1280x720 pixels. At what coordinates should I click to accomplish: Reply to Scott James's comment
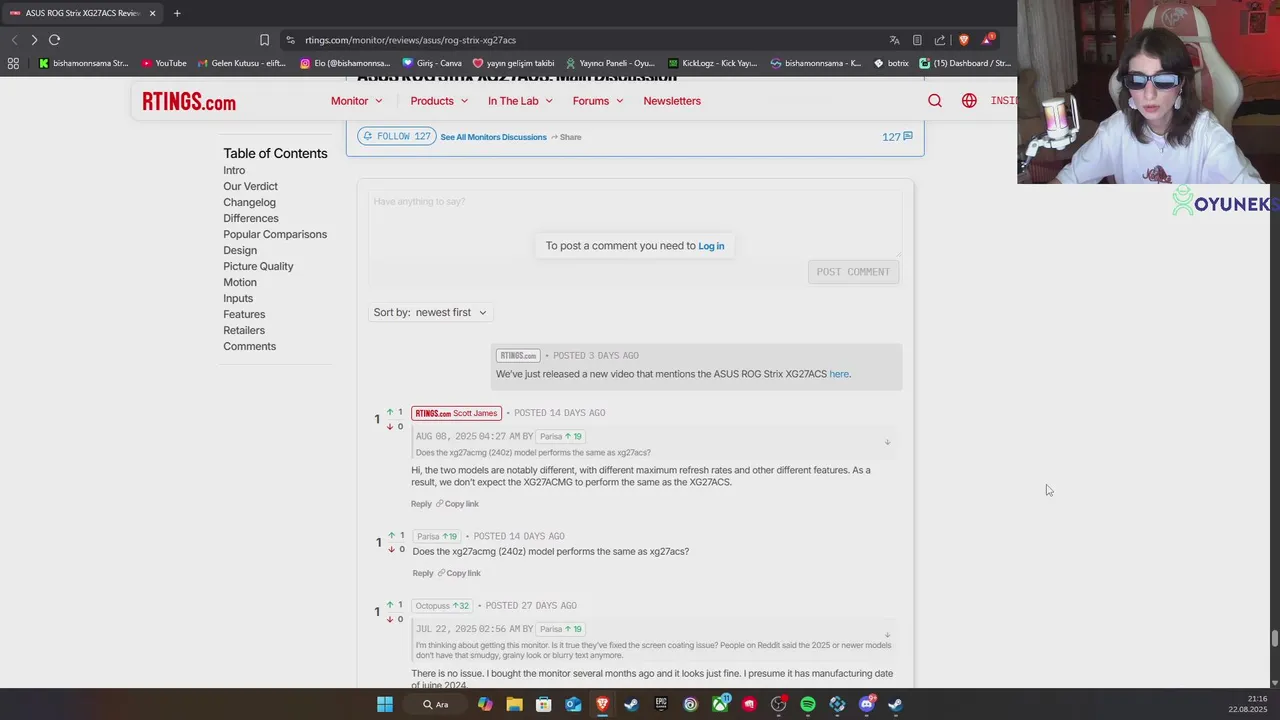(421, 504)
